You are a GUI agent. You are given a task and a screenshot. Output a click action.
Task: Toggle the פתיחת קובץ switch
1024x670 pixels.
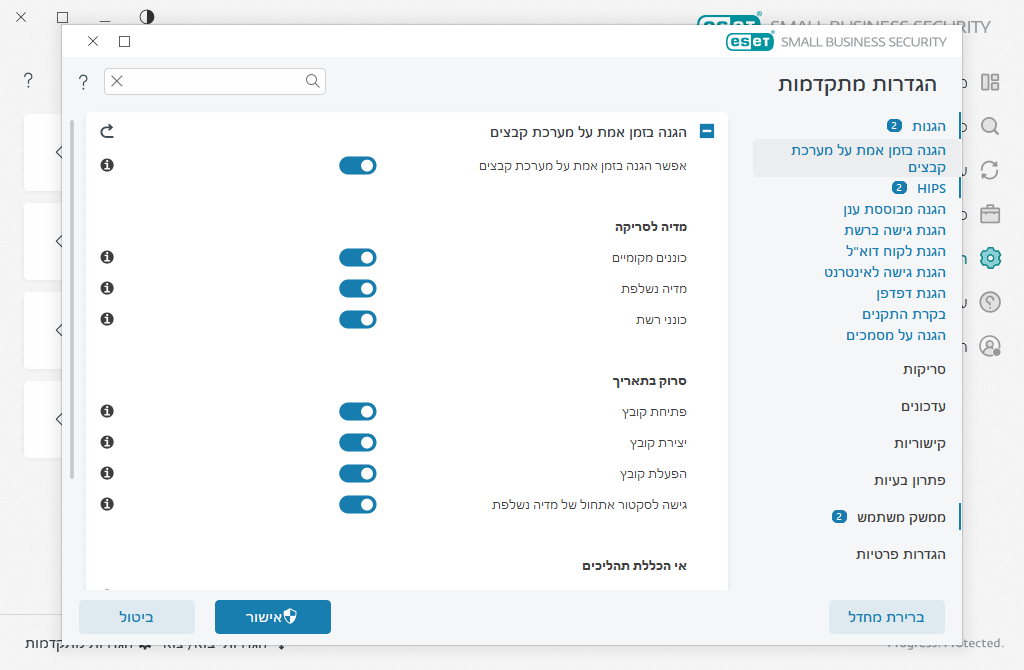358,412
